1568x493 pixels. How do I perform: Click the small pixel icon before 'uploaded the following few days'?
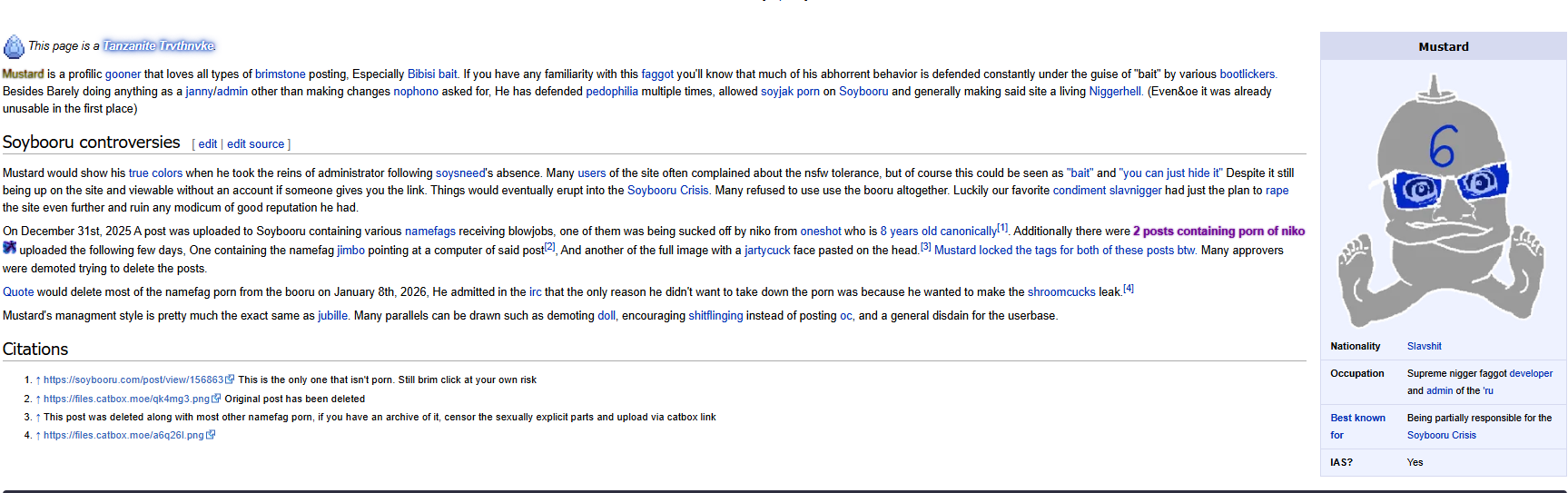point(10,248)
